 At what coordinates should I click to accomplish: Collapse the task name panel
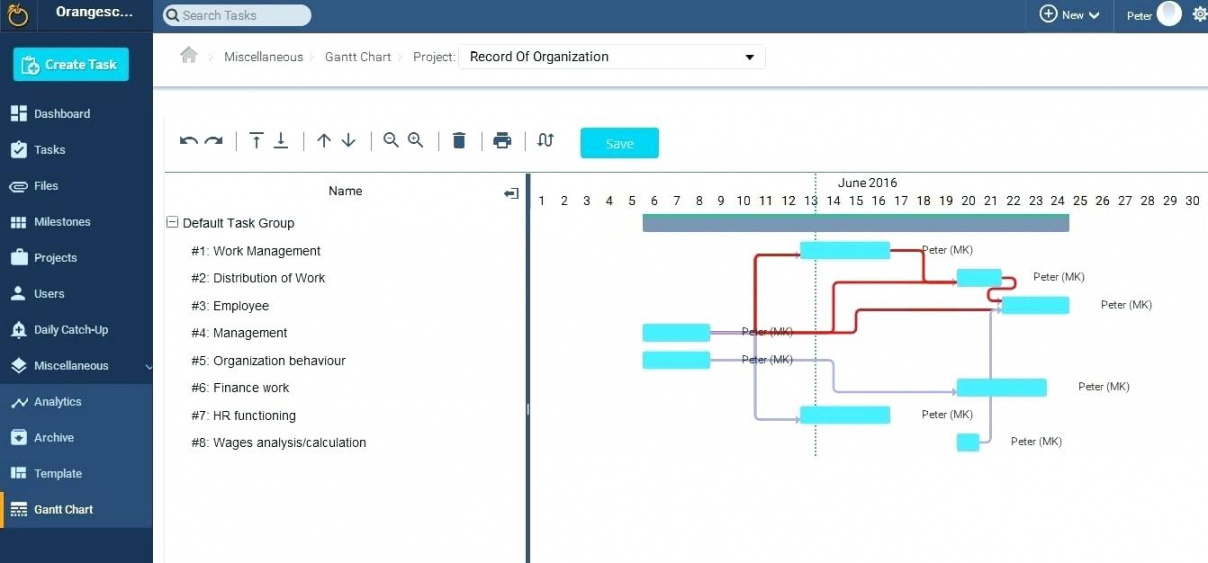[511, 193]
